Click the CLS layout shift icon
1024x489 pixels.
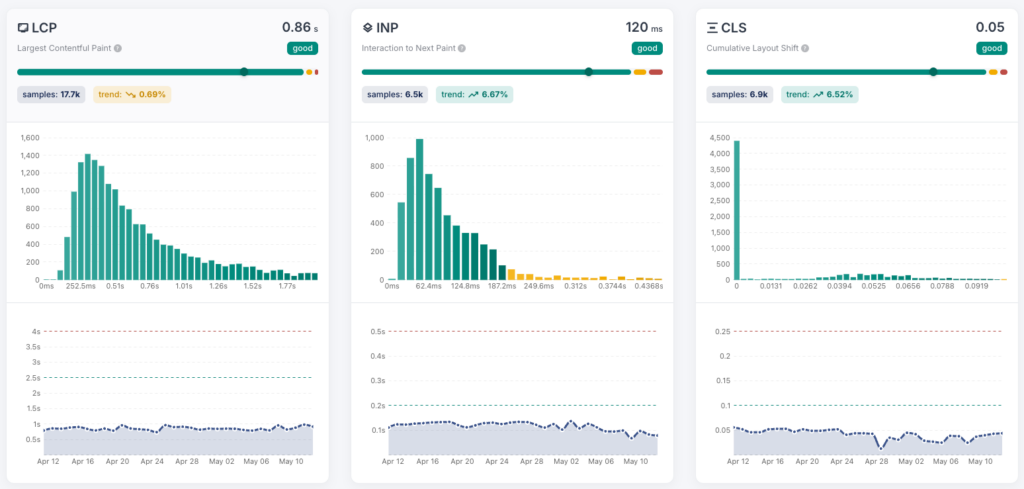(712, 27)
